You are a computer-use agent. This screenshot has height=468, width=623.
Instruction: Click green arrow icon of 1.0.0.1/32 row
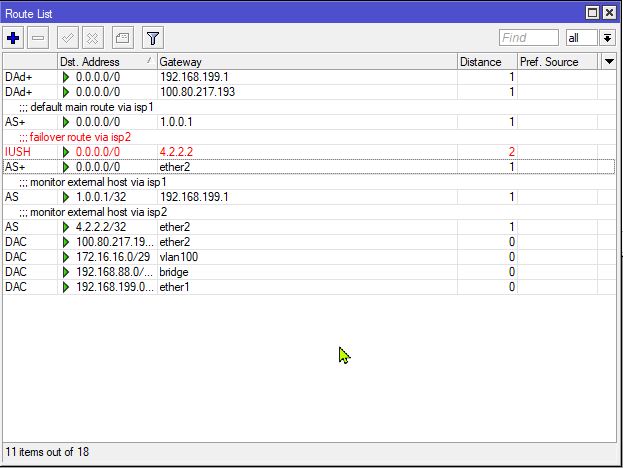pyautogui.click(x=66, y=197)
